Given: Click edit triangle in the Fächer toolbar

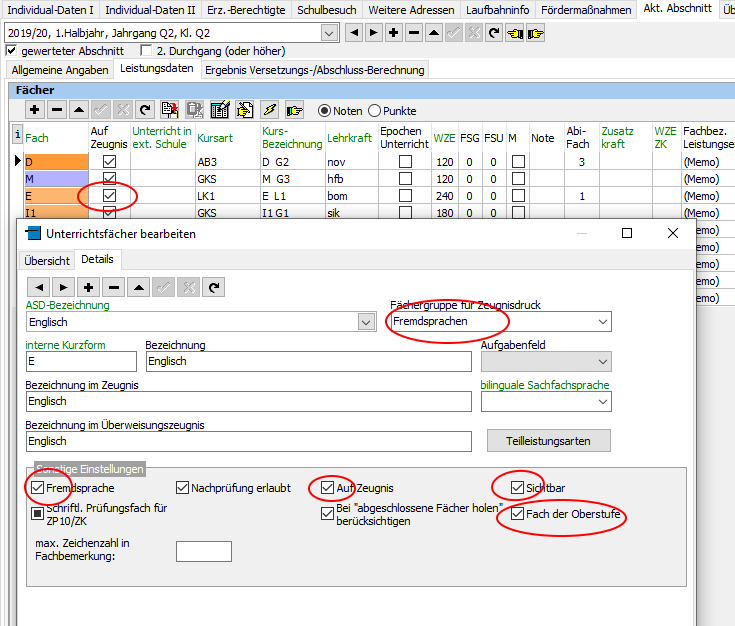Looking at the screenshot, I should point(79,110).
